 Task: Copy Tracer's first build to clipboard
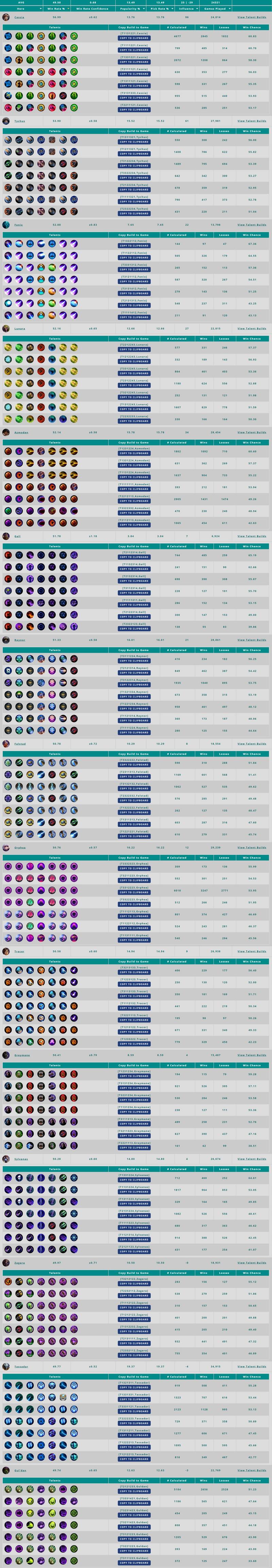click(134, 973)
